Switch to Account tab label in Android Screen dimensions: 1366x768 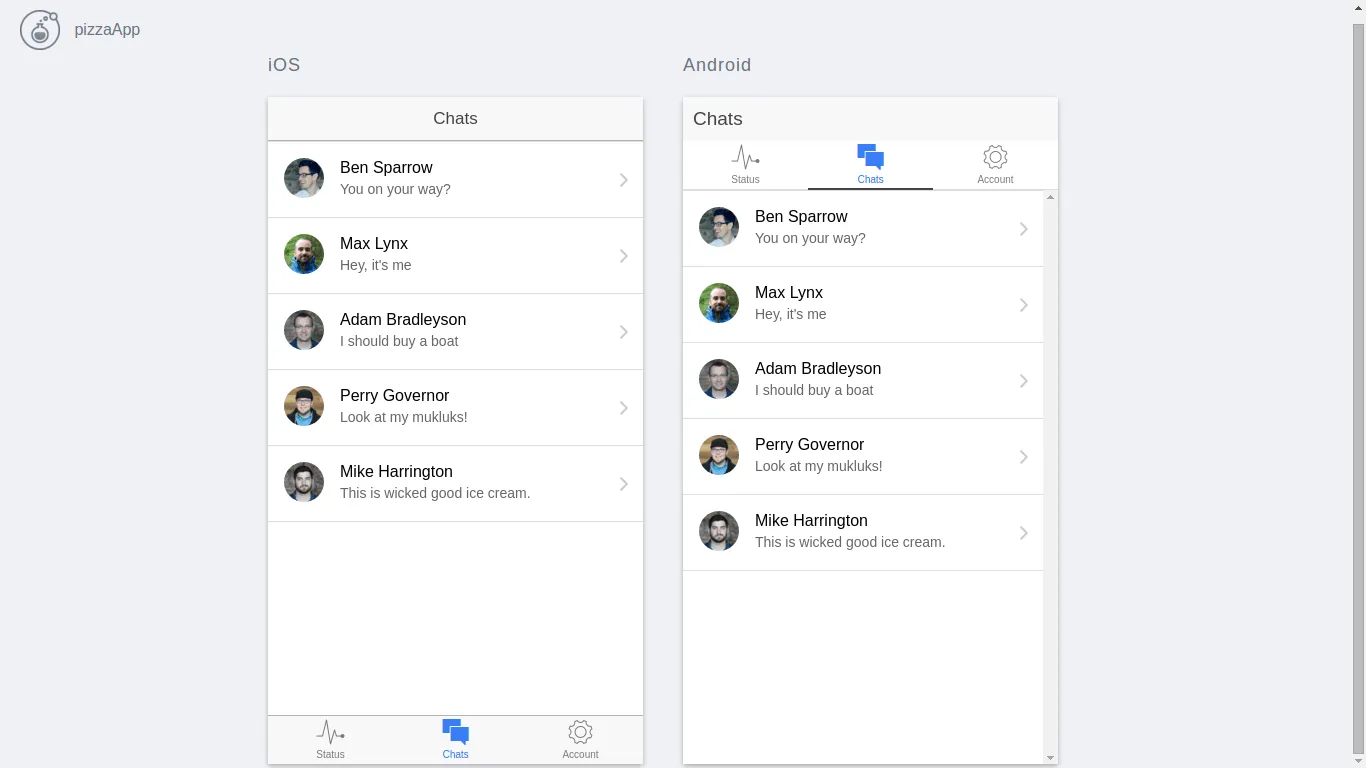995,180
